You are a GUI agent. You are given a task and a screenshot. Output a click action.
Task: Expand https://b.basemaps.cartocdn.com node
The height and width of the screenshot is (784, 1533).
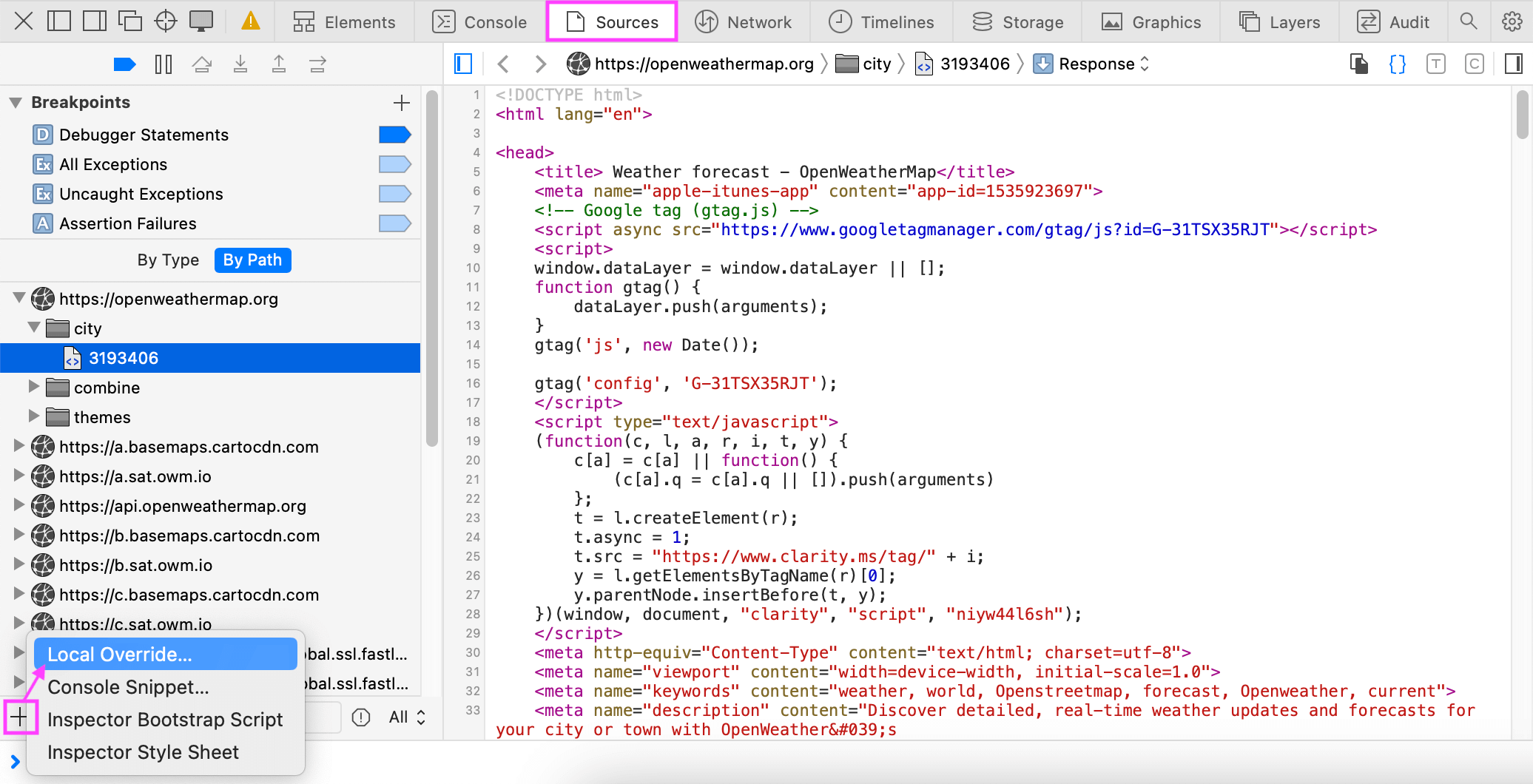pos(19,535)
